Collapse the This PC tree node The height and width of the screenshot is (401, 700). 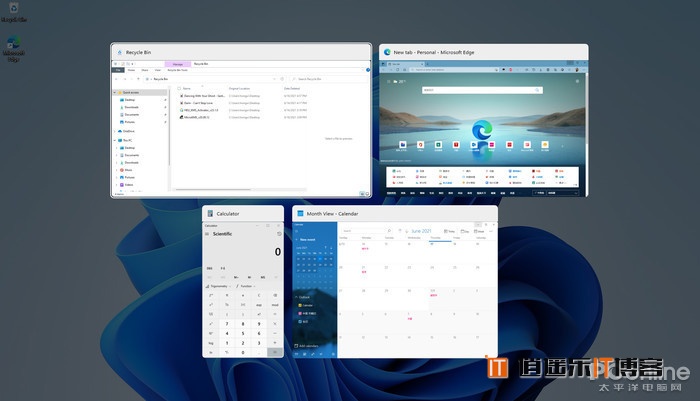coord(115,140)
